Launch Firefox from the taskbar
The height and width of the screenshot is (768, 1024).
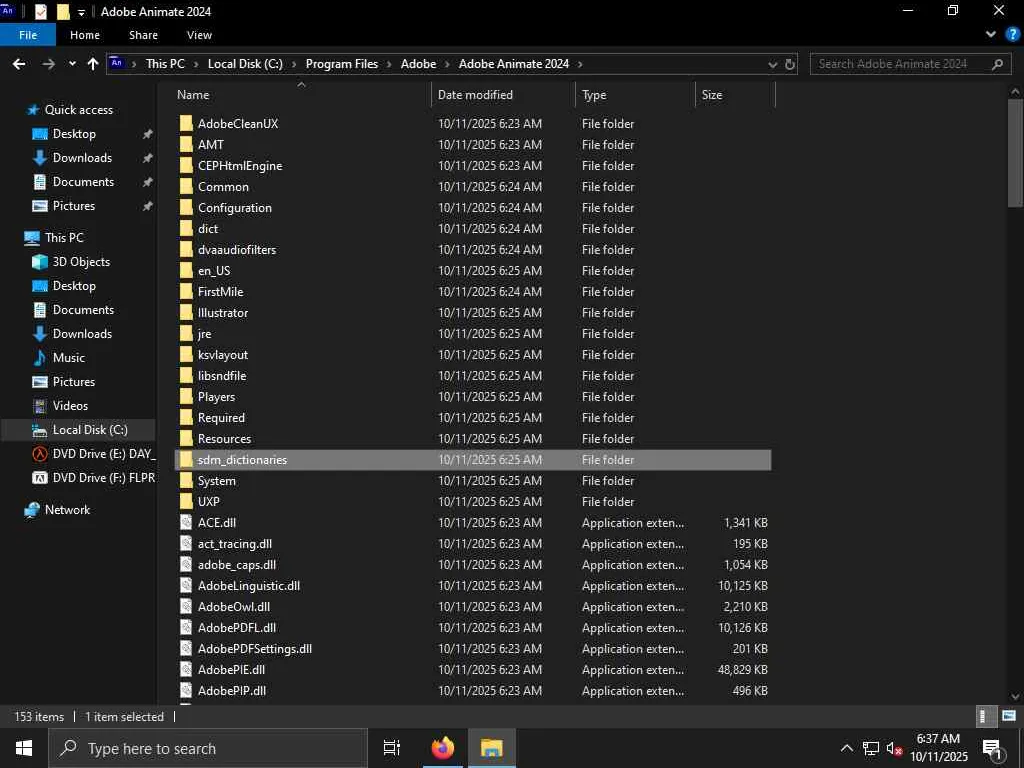coord(443,748)
